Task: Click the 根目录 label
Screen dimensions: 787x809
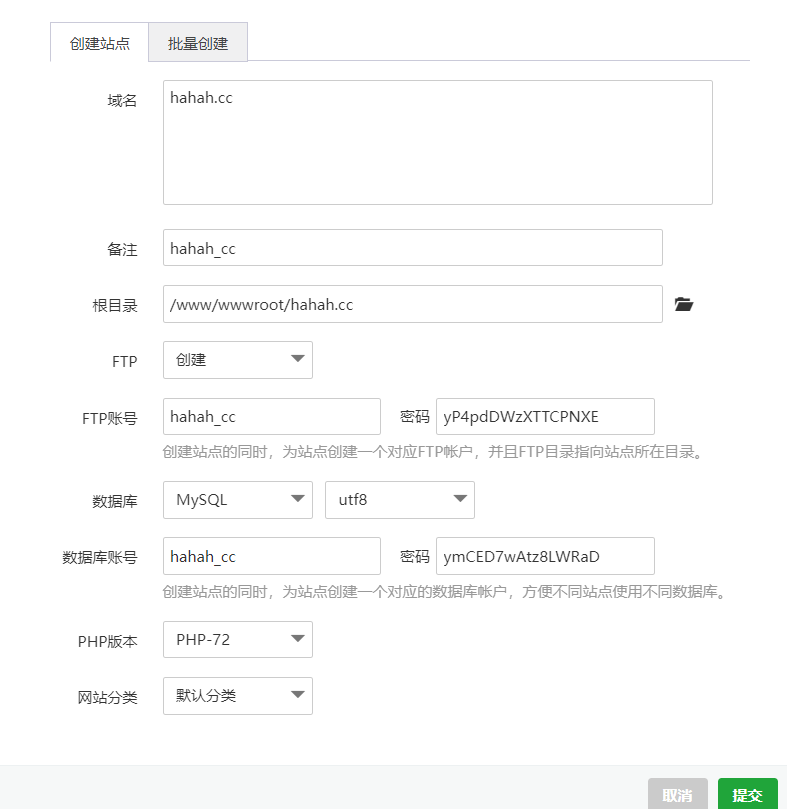Action: click(115, 305)
